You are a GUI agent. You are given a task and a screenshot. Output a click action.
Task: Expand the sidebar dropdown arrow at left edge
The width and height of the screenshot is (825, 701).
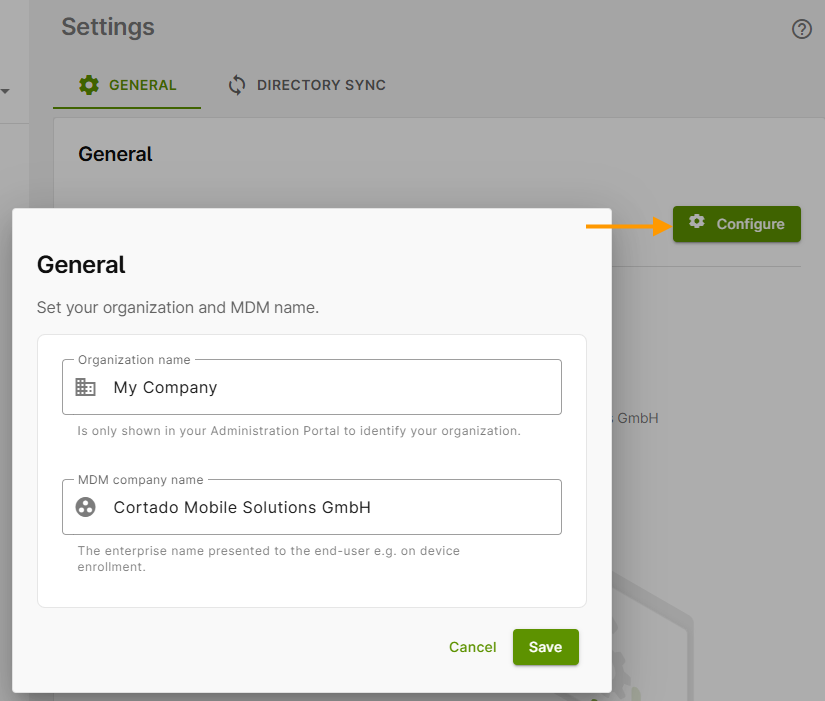tap(5, 91)
